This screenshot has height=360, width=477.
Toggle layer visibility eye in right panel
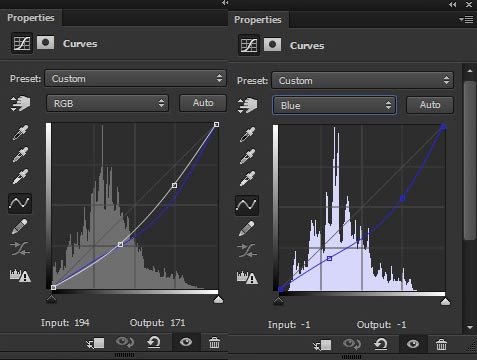coord(413,344)
